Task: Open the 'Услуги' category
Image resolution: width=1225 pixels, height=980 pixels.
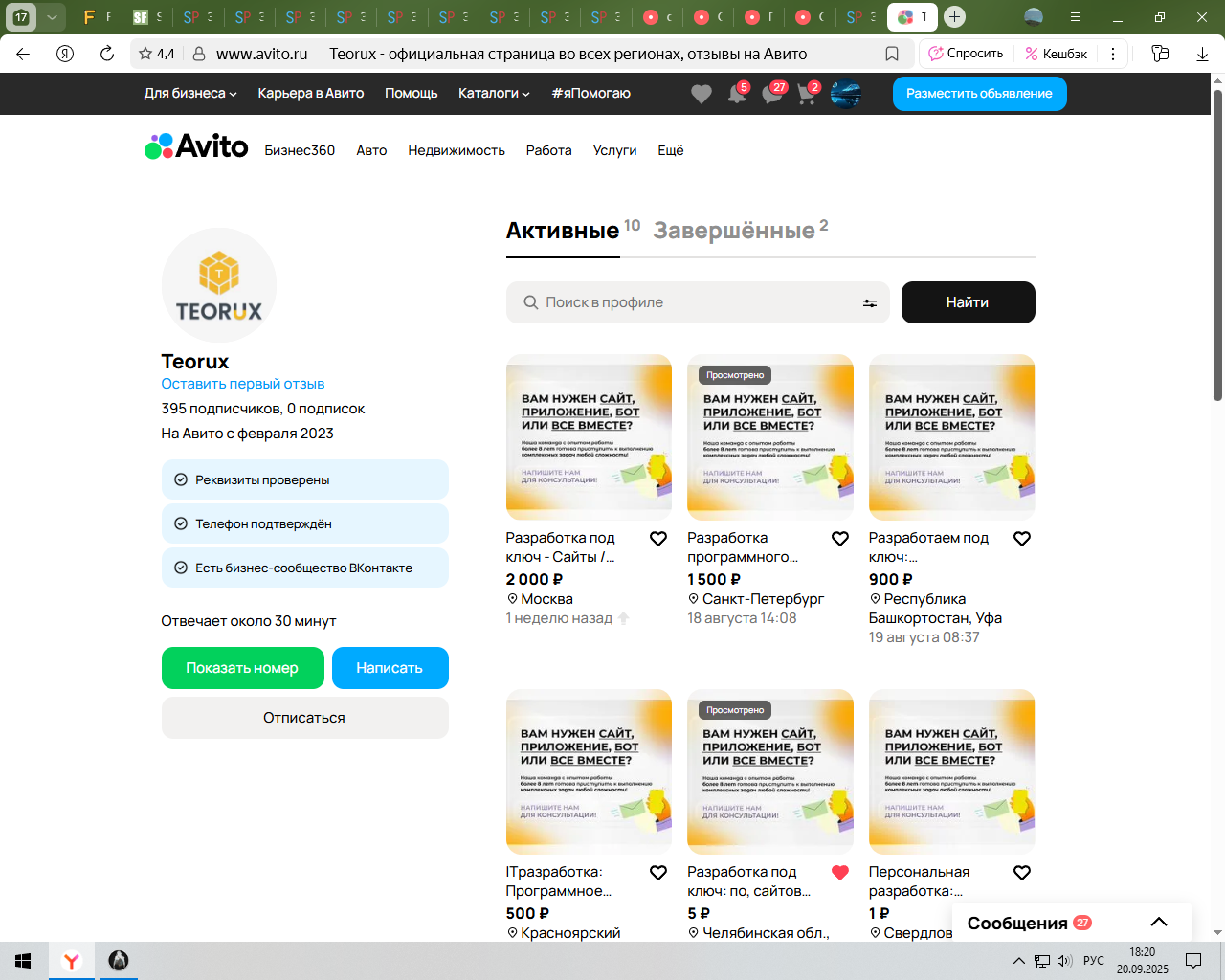Action: pos(614,150)
